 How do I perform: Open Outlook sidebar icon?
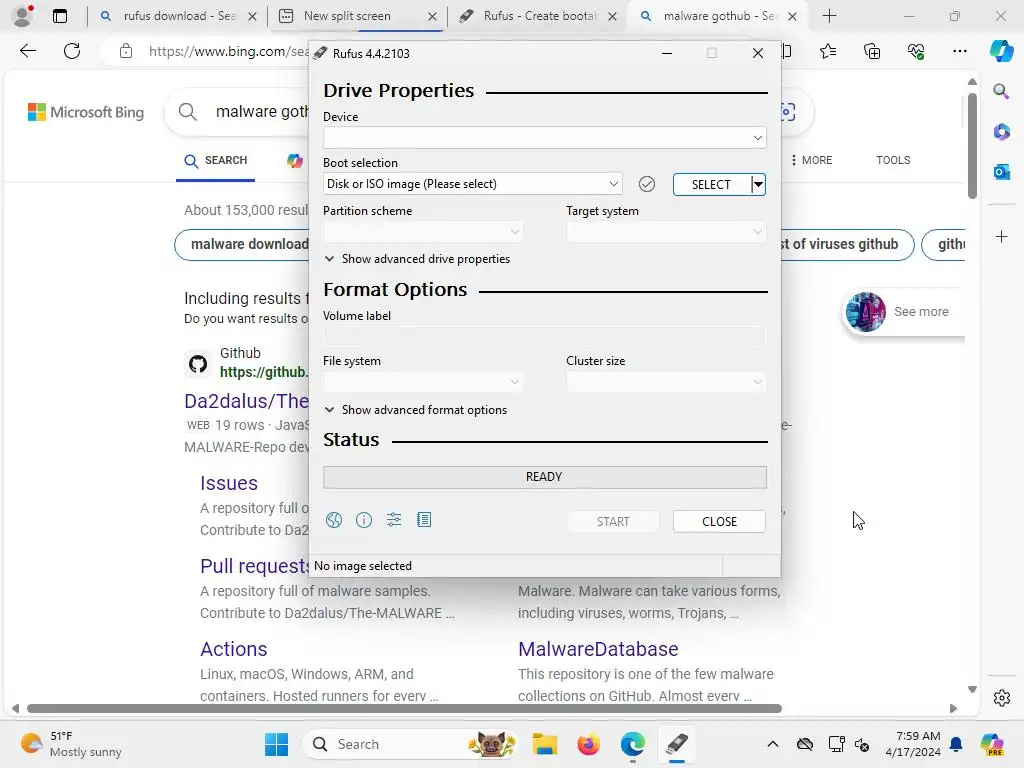pos(1001,172)
